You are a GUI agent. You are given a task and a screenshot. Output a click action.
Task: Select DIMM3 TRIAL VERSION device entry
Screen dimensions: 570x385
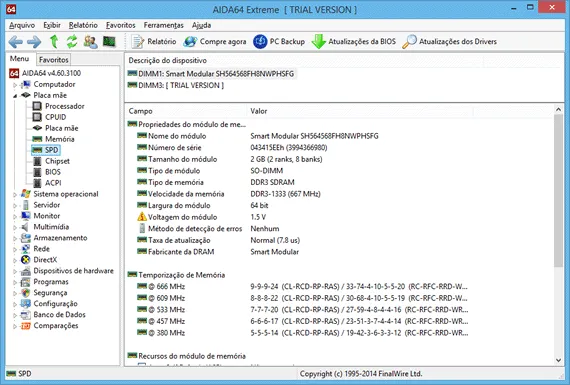point(176,85)
